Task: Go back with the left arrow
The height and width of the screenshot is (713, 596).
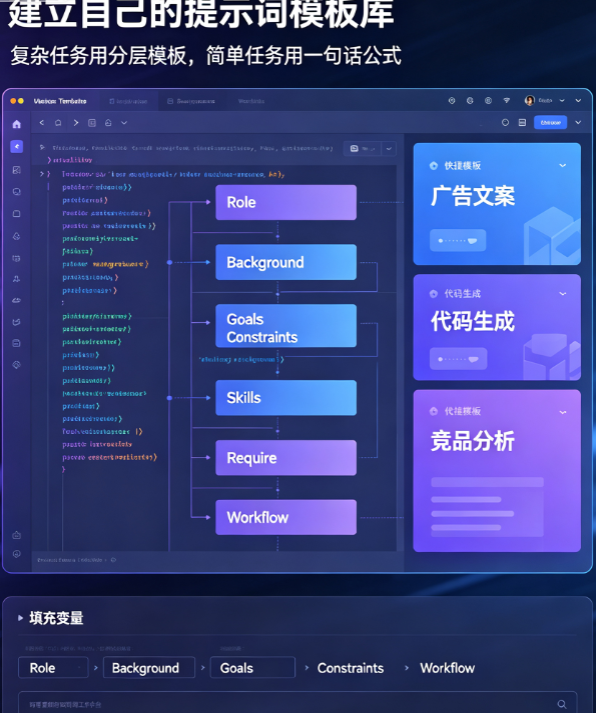Action: pyautogui.click(x=42, y=123)
